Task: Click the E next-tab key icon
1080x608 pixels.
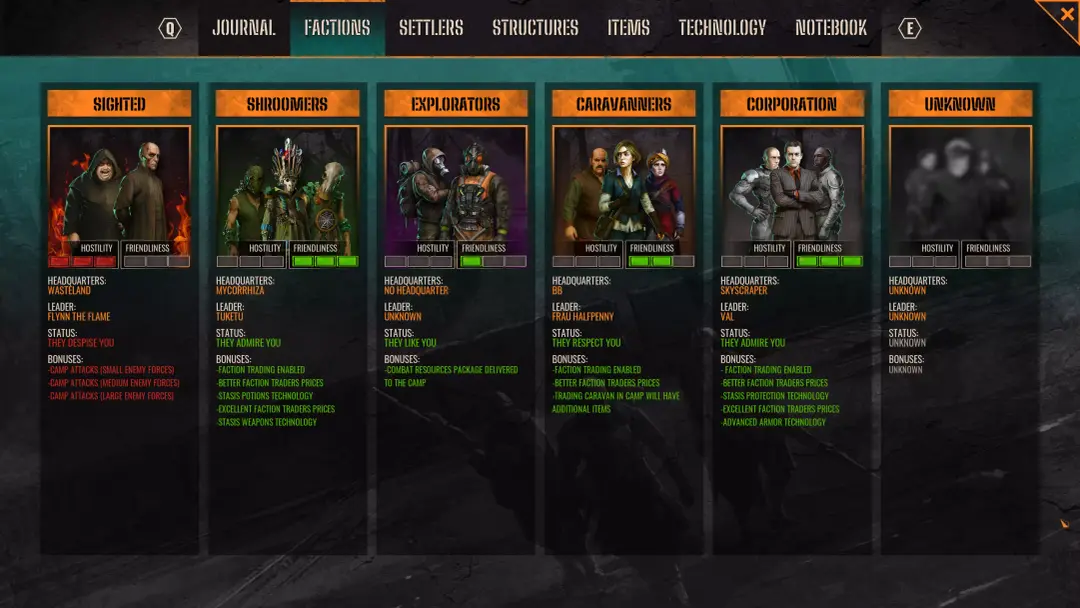Action: 909,28
